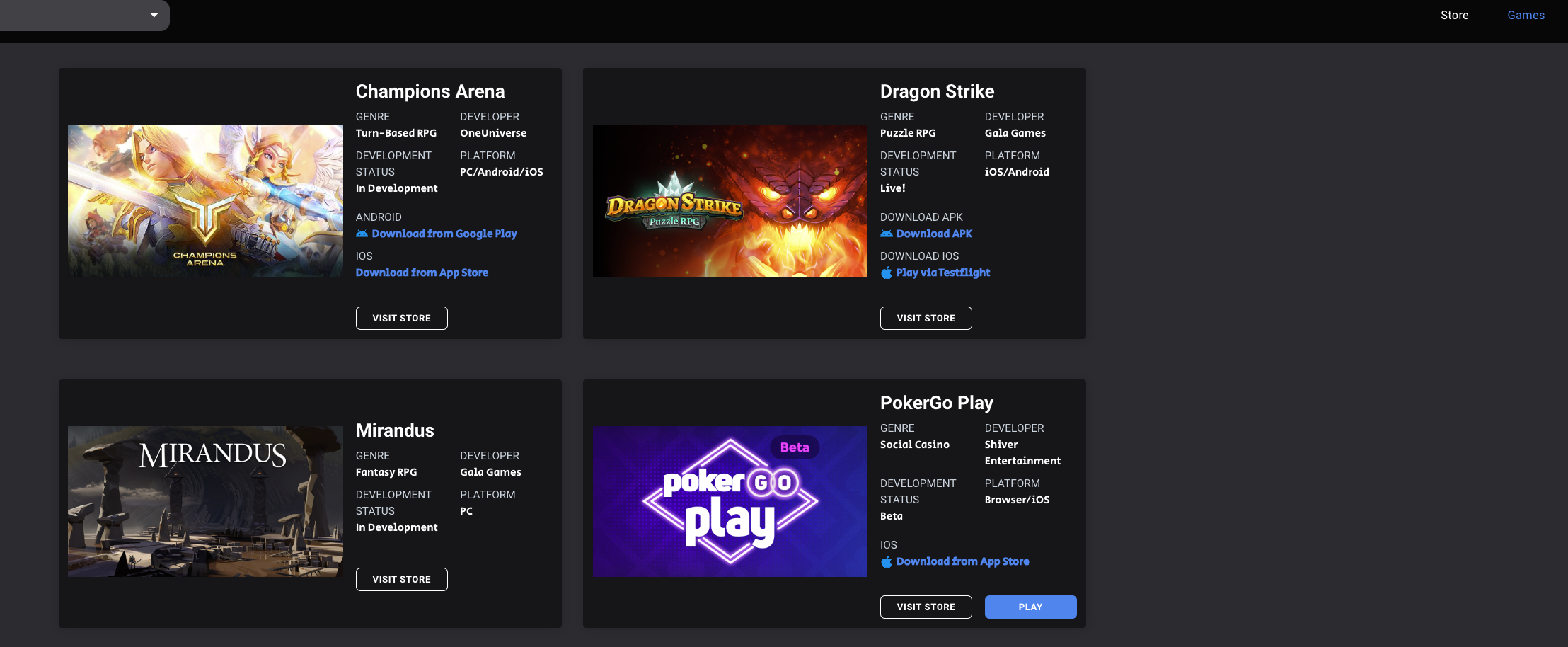Click the Fantasy RPG genre text
Image resolution: width=1568 pixels, height=647 pixels.
click(x=386, y=472)
